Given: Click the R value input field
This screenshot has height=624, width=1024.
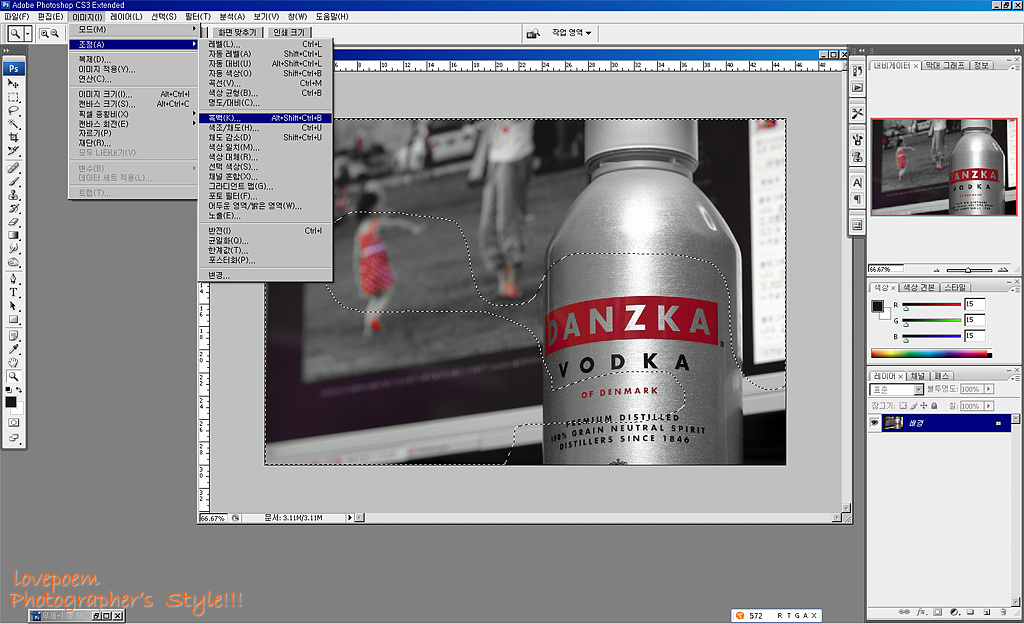Looking at the screenshot, I should (974, 304).
